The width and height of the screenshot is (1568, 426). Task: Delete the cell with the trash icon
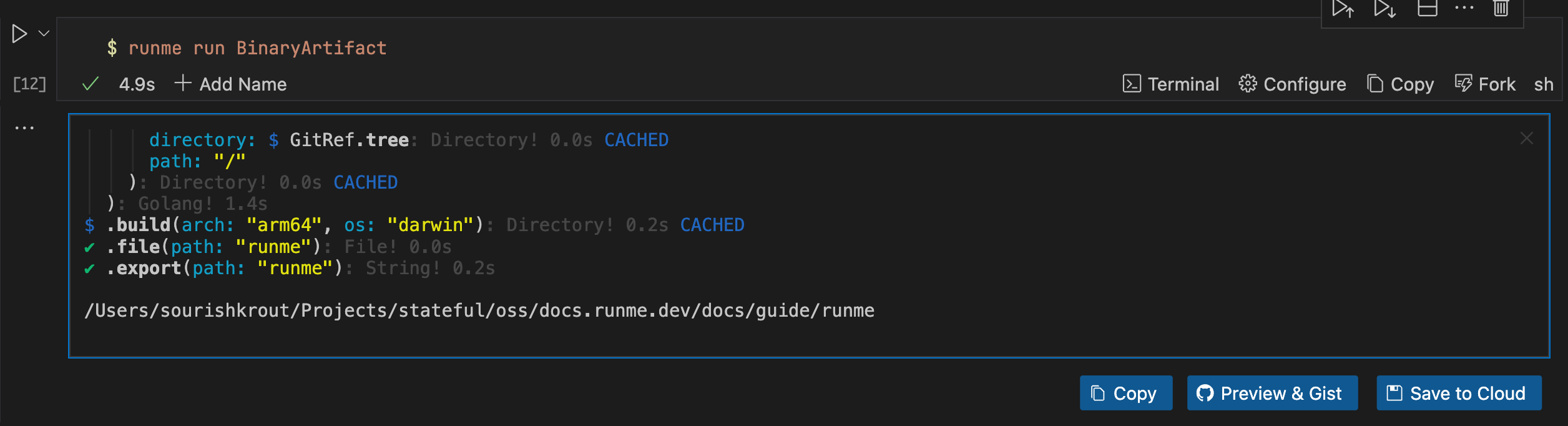pyautogui.click(x=1501, y=9)
